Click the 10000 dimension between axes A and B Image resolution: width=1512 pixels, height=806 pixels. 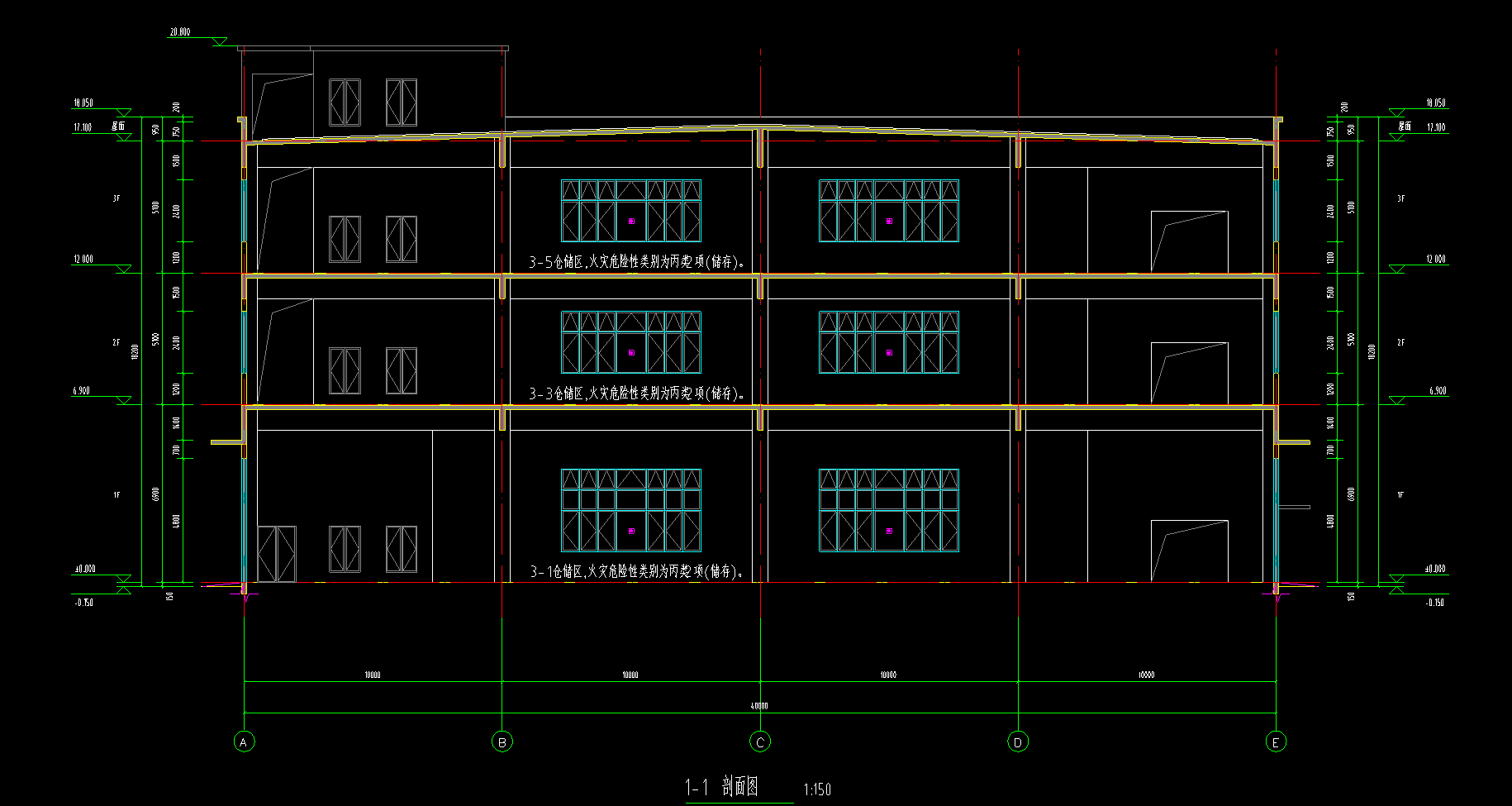373,675
